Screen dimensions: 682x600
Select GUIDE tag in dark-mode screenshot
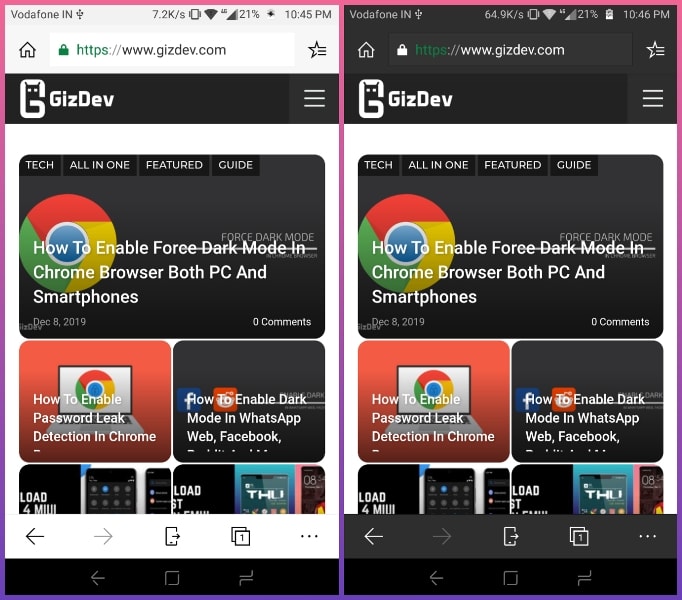[574, 165]
